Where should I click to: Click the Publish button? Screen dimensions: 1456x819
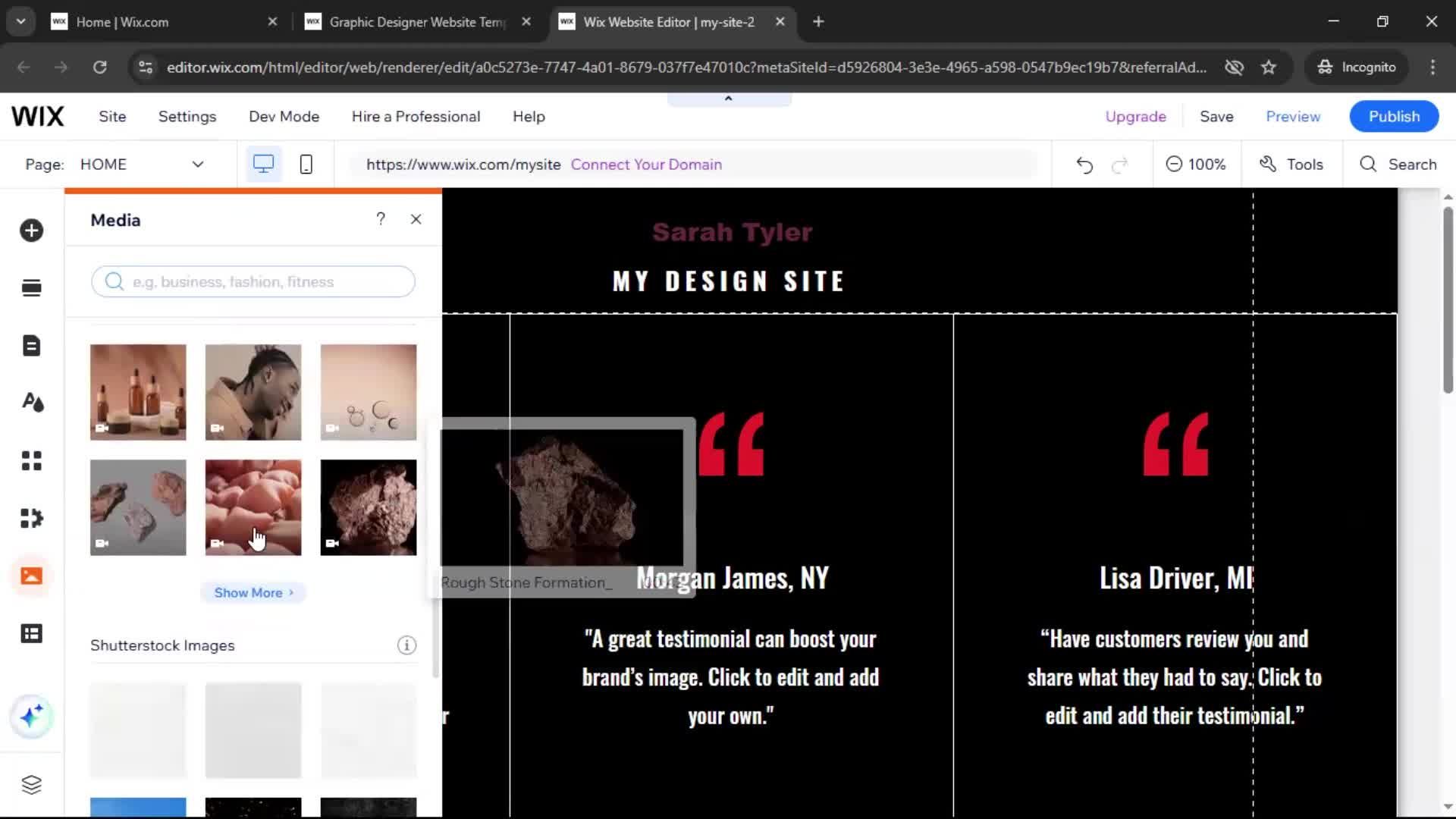tap(1394, 117)
